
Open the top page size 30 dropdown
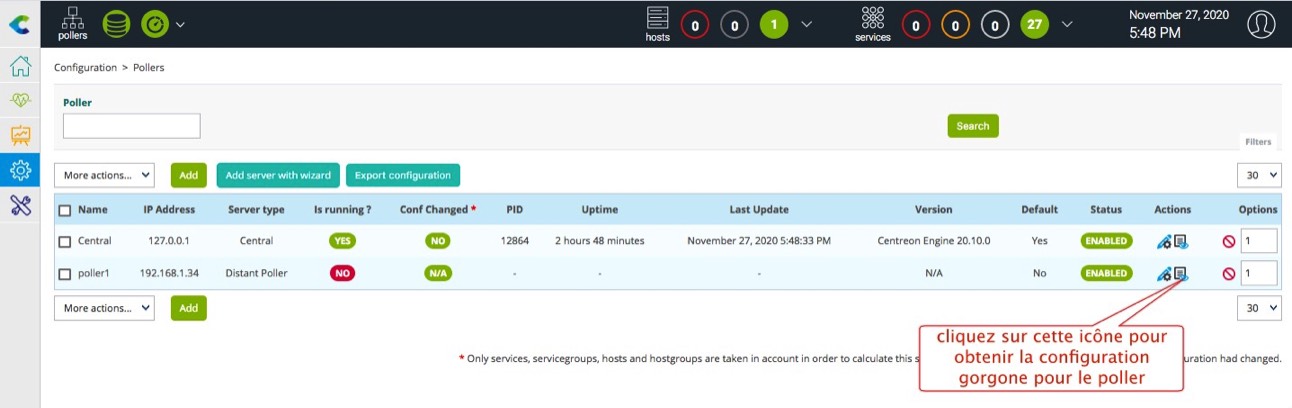click(1258, 175)
